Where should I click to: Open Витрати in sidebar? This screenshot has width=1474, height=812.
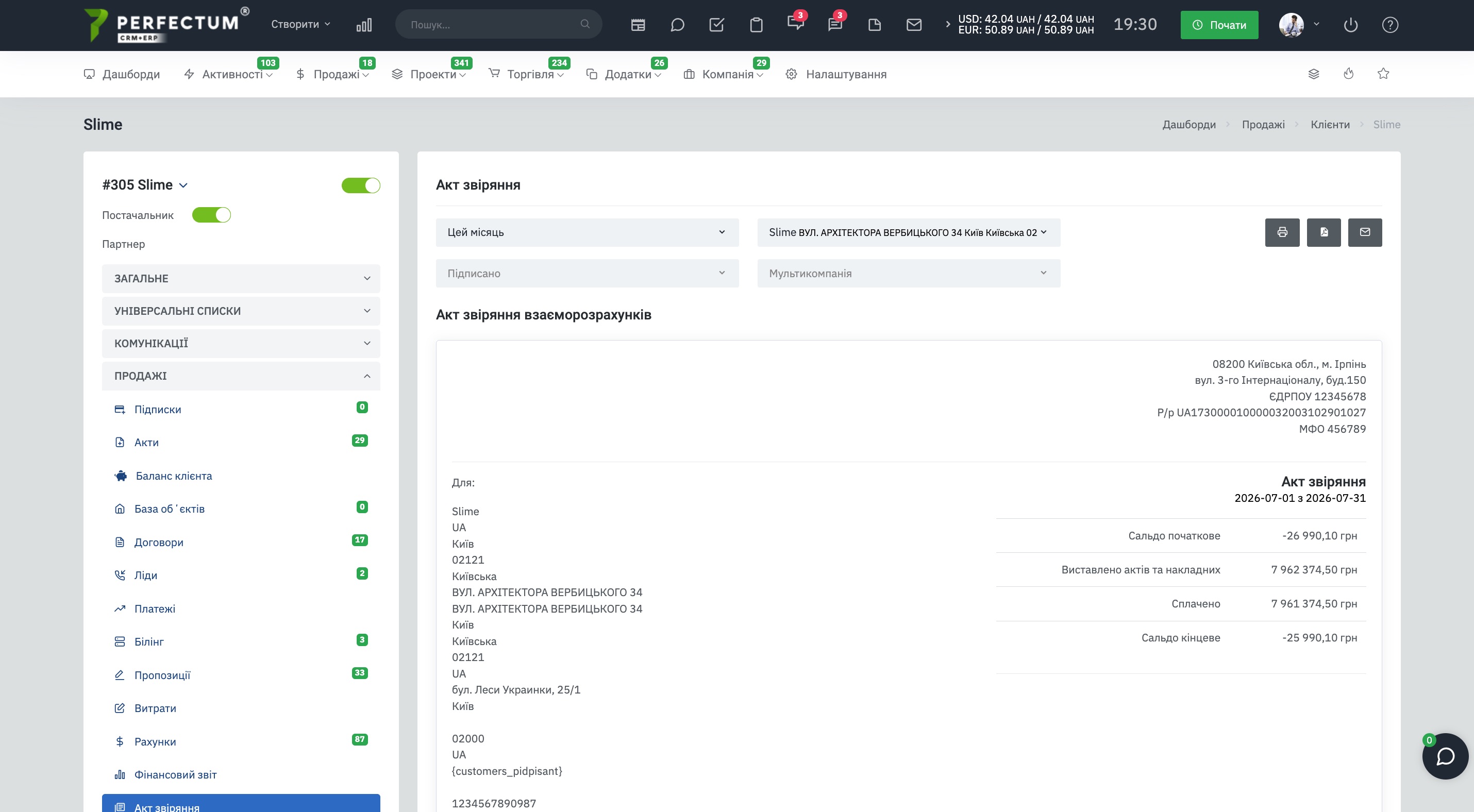(155, 708)
